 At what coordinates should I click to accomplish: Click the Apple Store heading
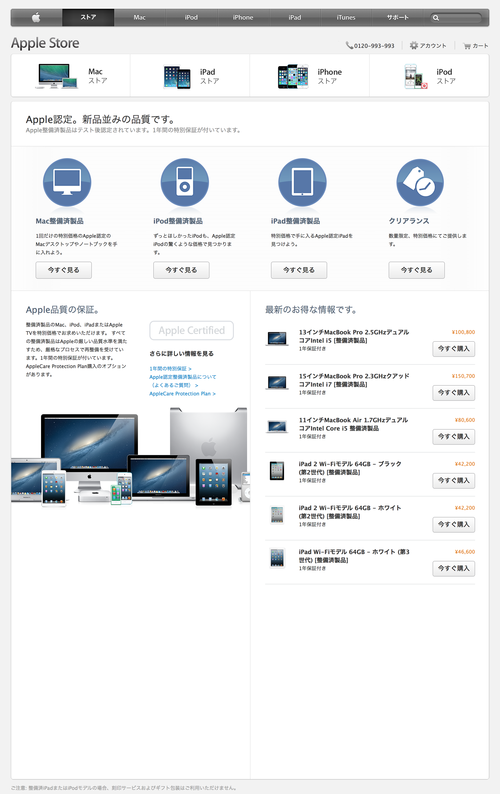(45, 43)
